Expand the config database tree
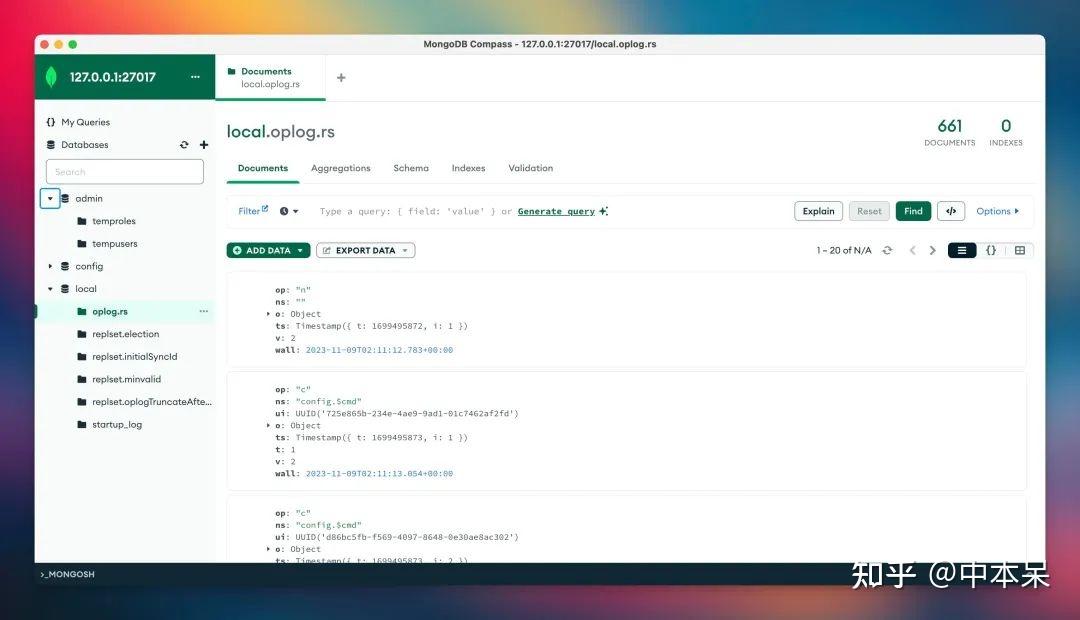The width and height of the screenshot is (1080, 620). pyautogui.click(x=50, y=266)
